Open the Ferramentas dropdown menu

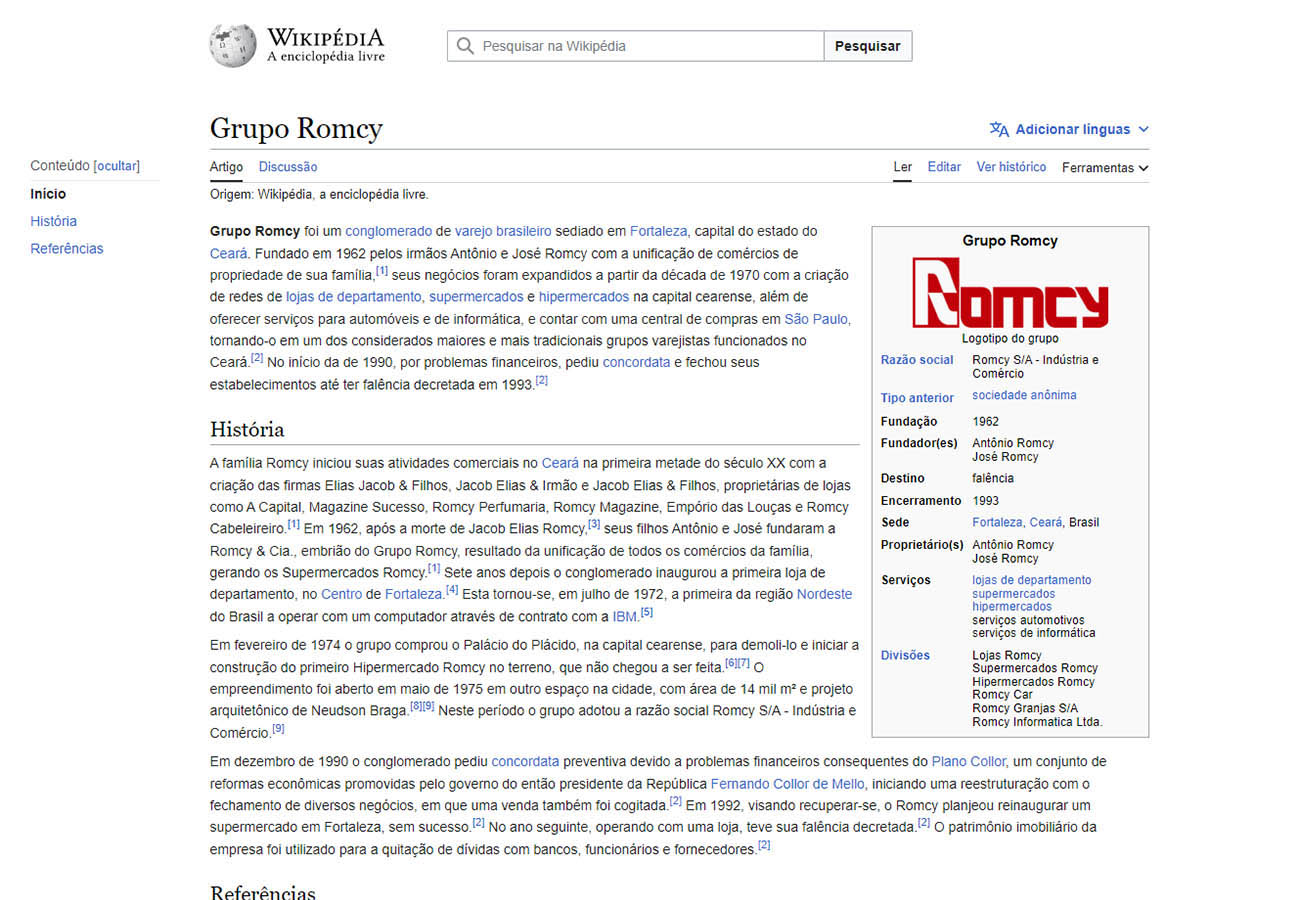click(1105, 168)
